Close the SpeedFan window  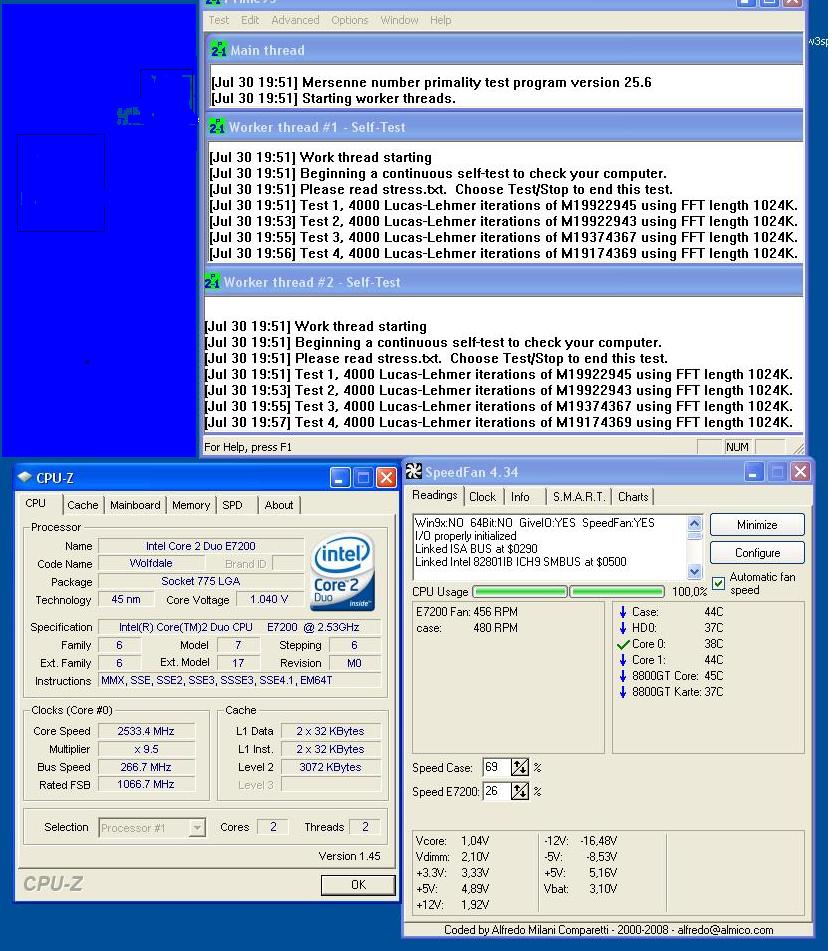pyautogui.click(x=800, y=472)
